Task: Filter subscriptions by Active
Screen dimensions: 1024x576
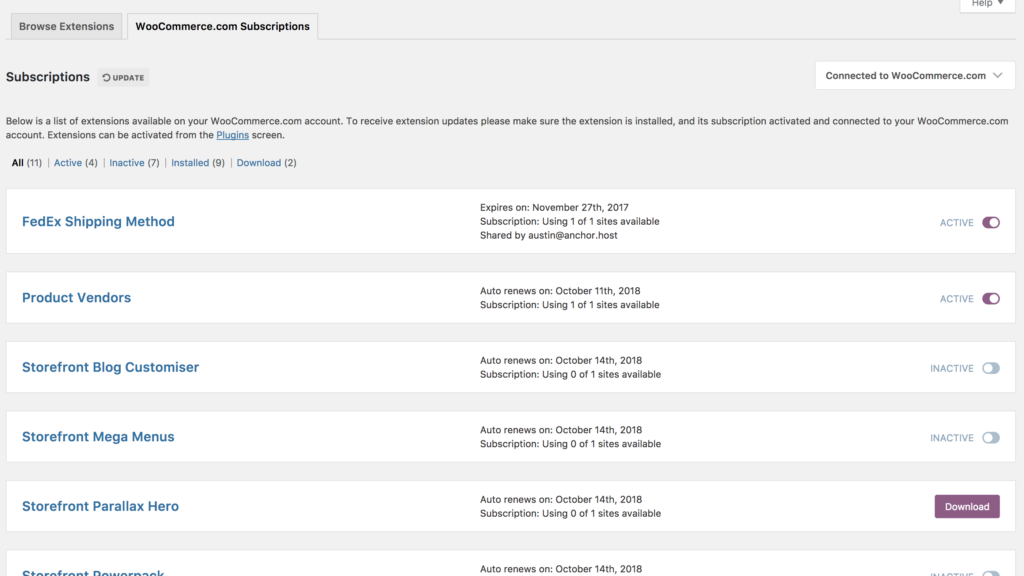Action: coord(68,163)
